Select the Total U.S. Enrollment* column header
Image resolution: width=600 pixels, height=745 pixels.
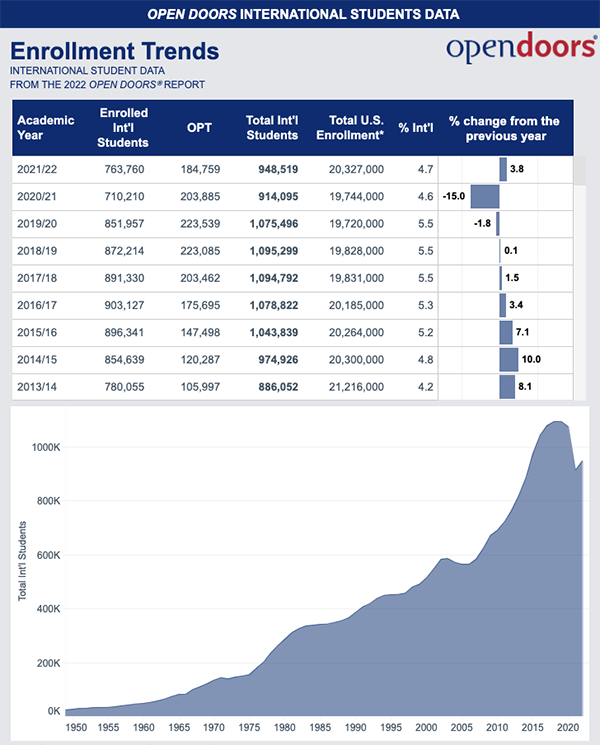(350, 127)
